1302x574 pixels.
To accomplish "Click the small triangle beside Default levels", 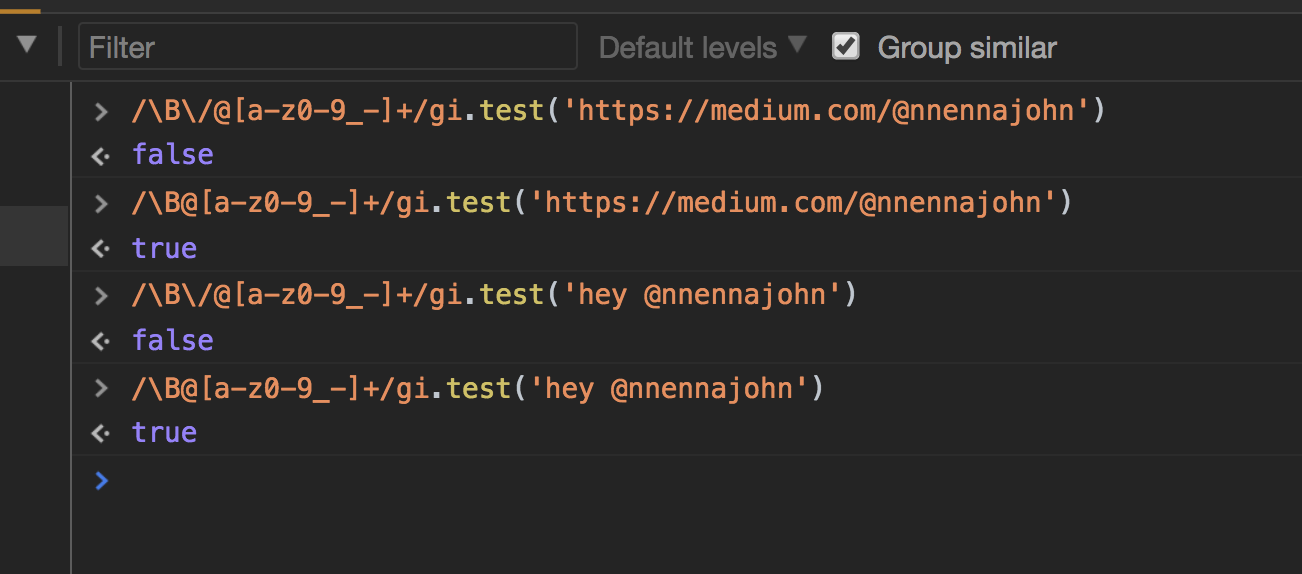I will point(797,44).
